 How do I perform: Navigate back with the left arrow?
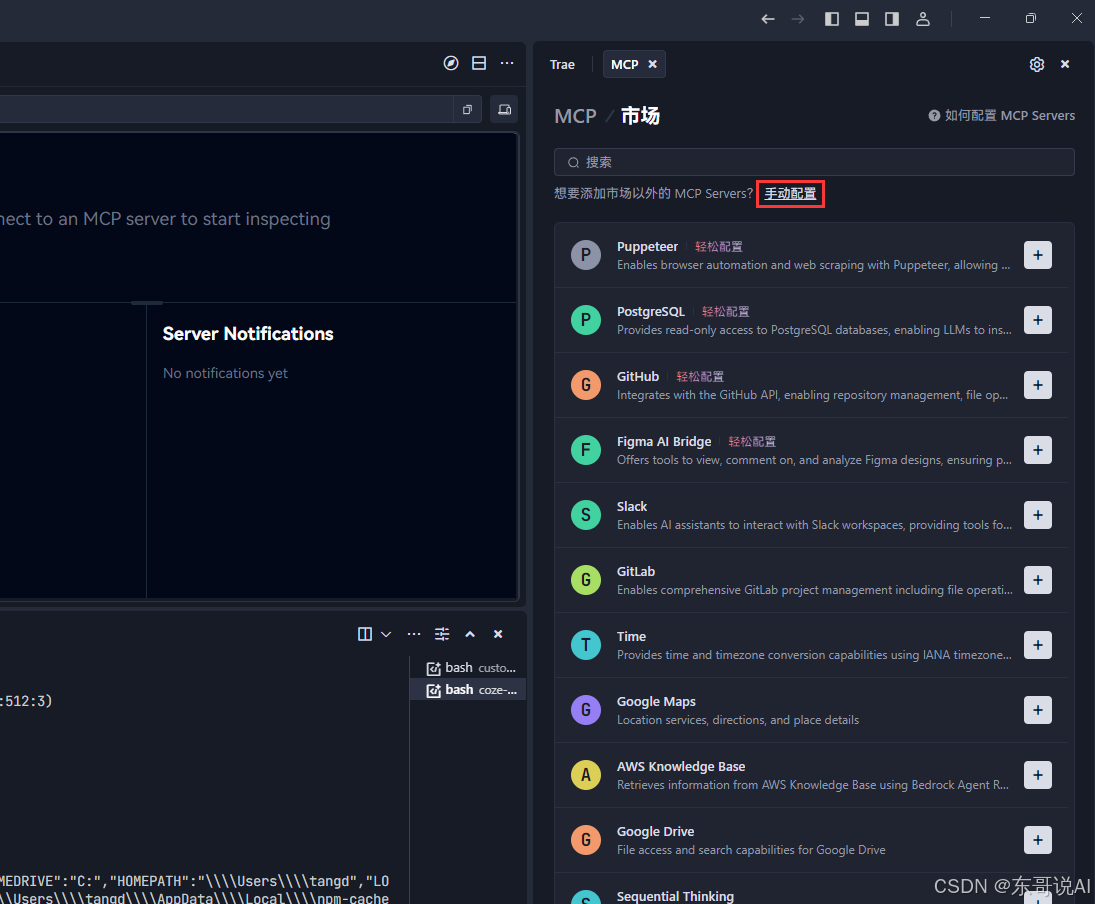pos(767,19)
